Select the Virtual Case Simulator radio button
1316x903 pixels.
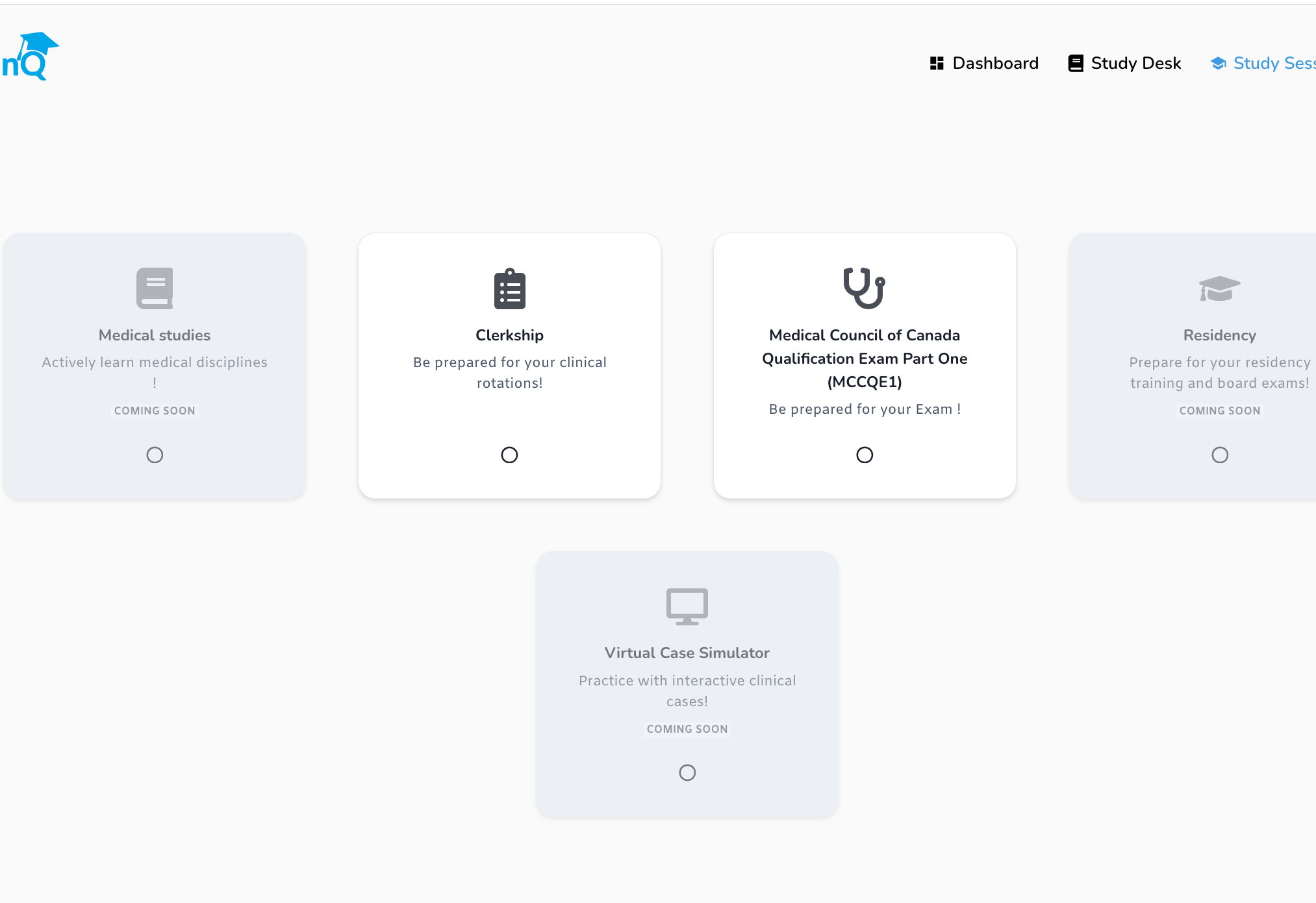pyautogui.click(x=687, y=772)
